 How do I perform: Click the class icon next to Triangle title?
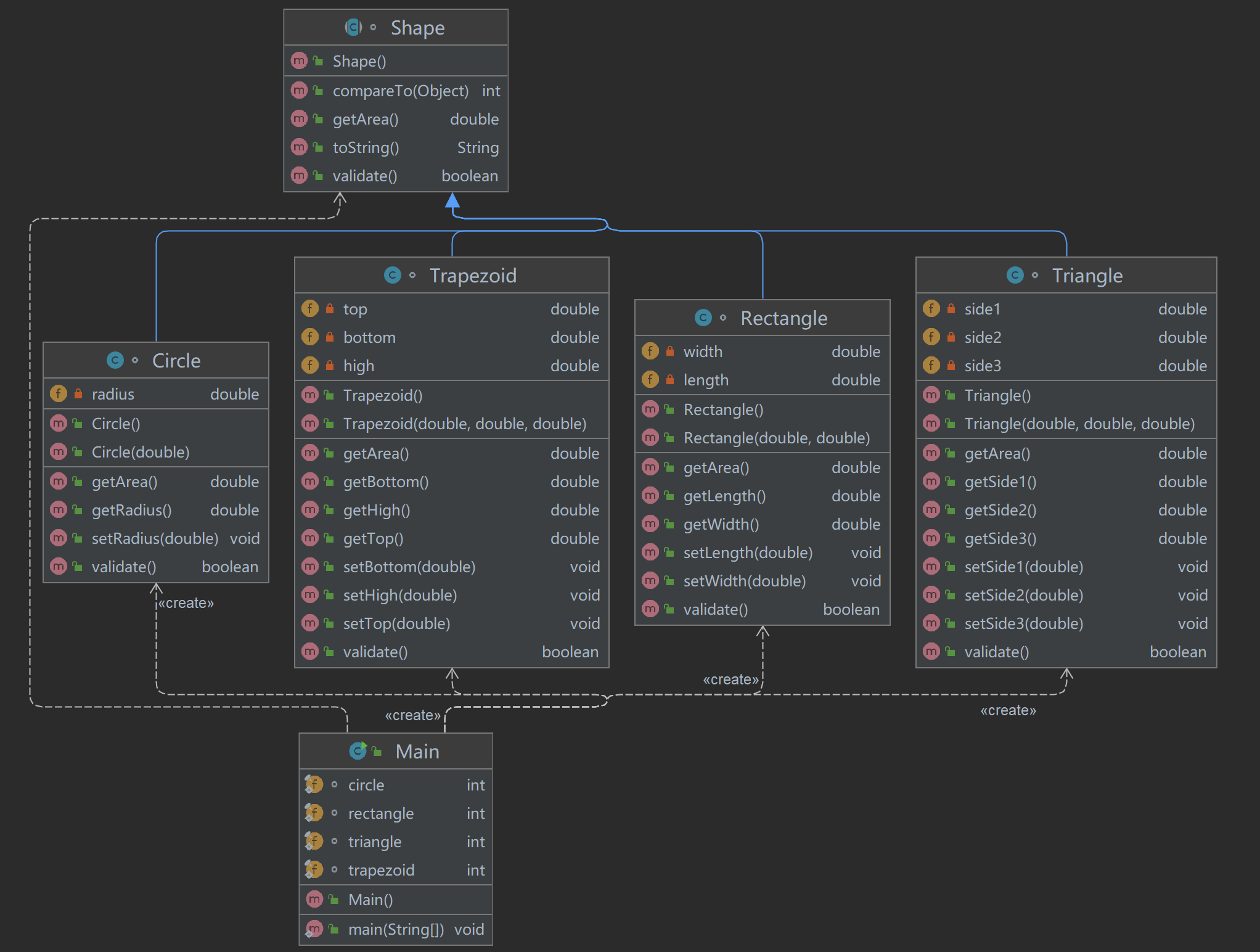click(1015, 275)
